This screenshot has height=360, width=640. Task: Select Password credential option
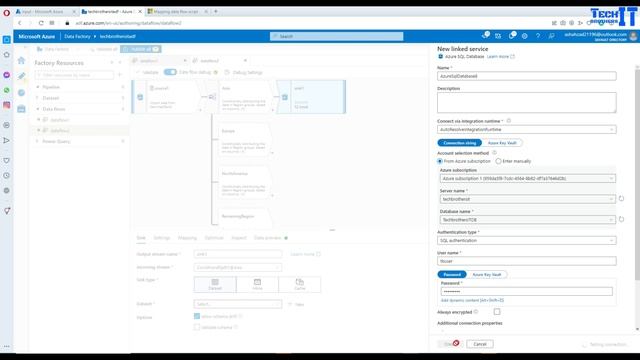tap(452, 275)
